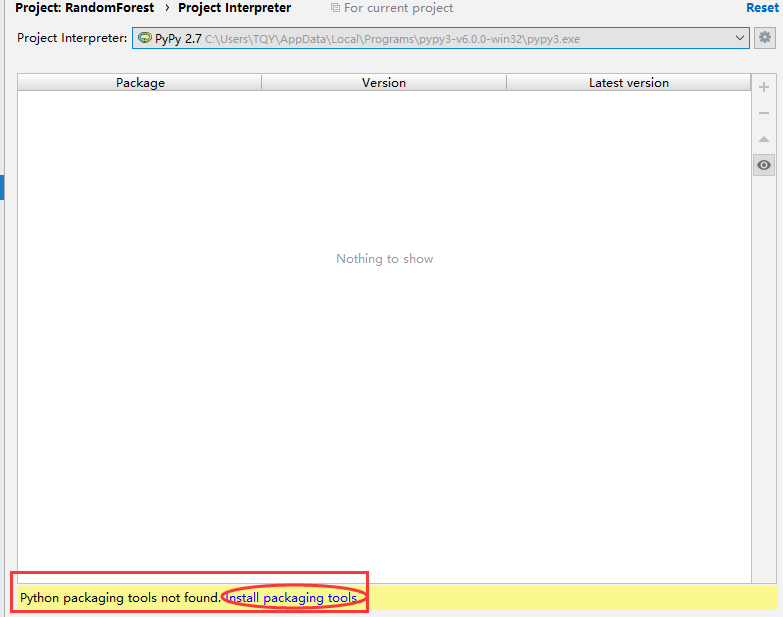Image resolution: width=783 pixels, height=617 pixels.
Task: Click the PyPy logo icon in interpreter field
Action: pyautogui.click(x=145, y=38)
